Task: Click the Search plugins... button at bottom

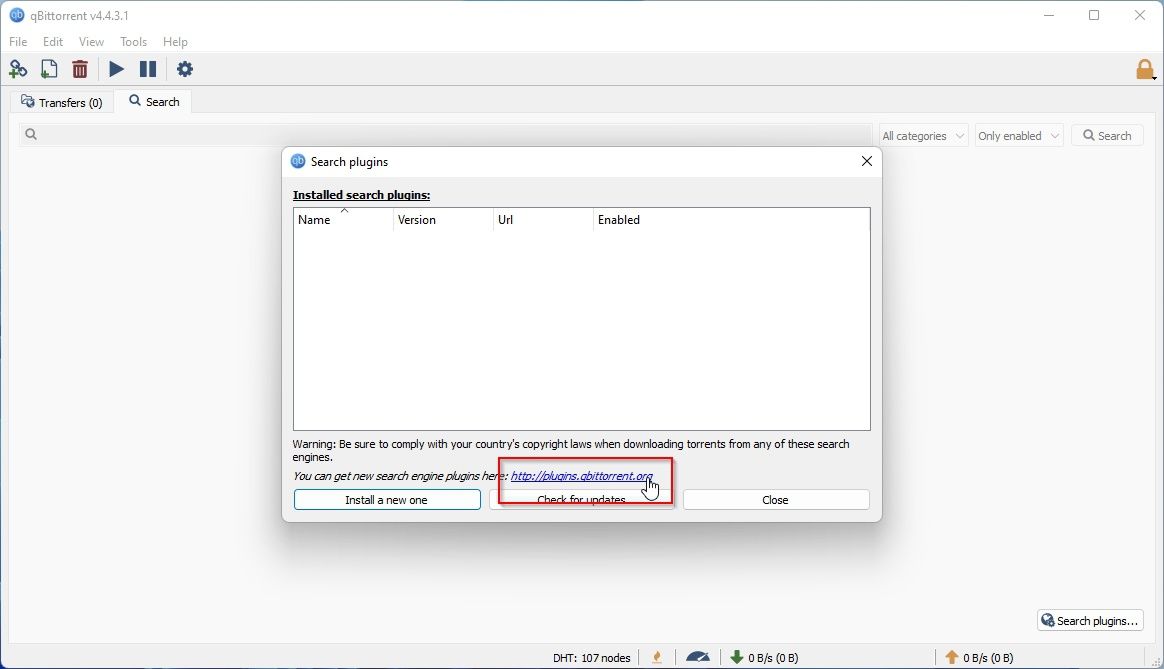Action: tap(1090, 620)
